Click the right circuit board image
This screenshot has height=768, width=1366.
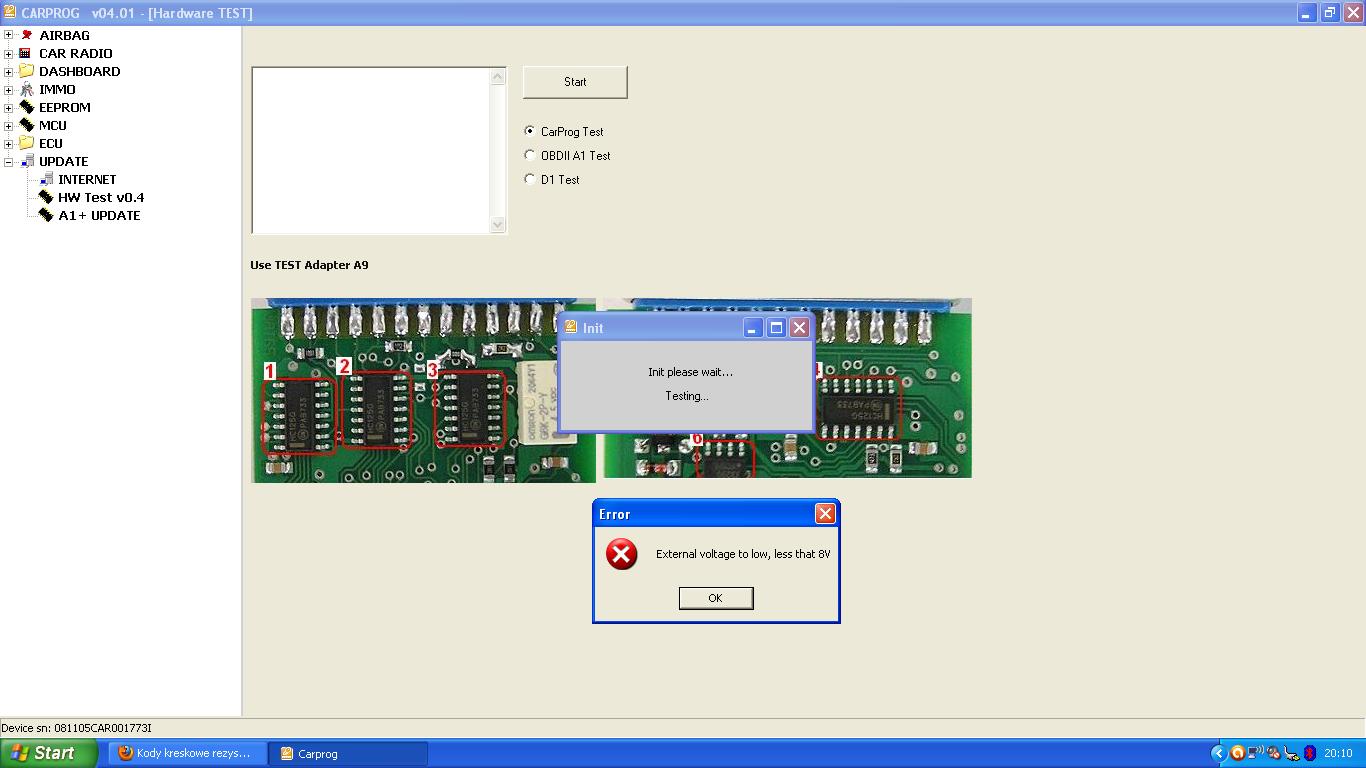tap(786, 388)
